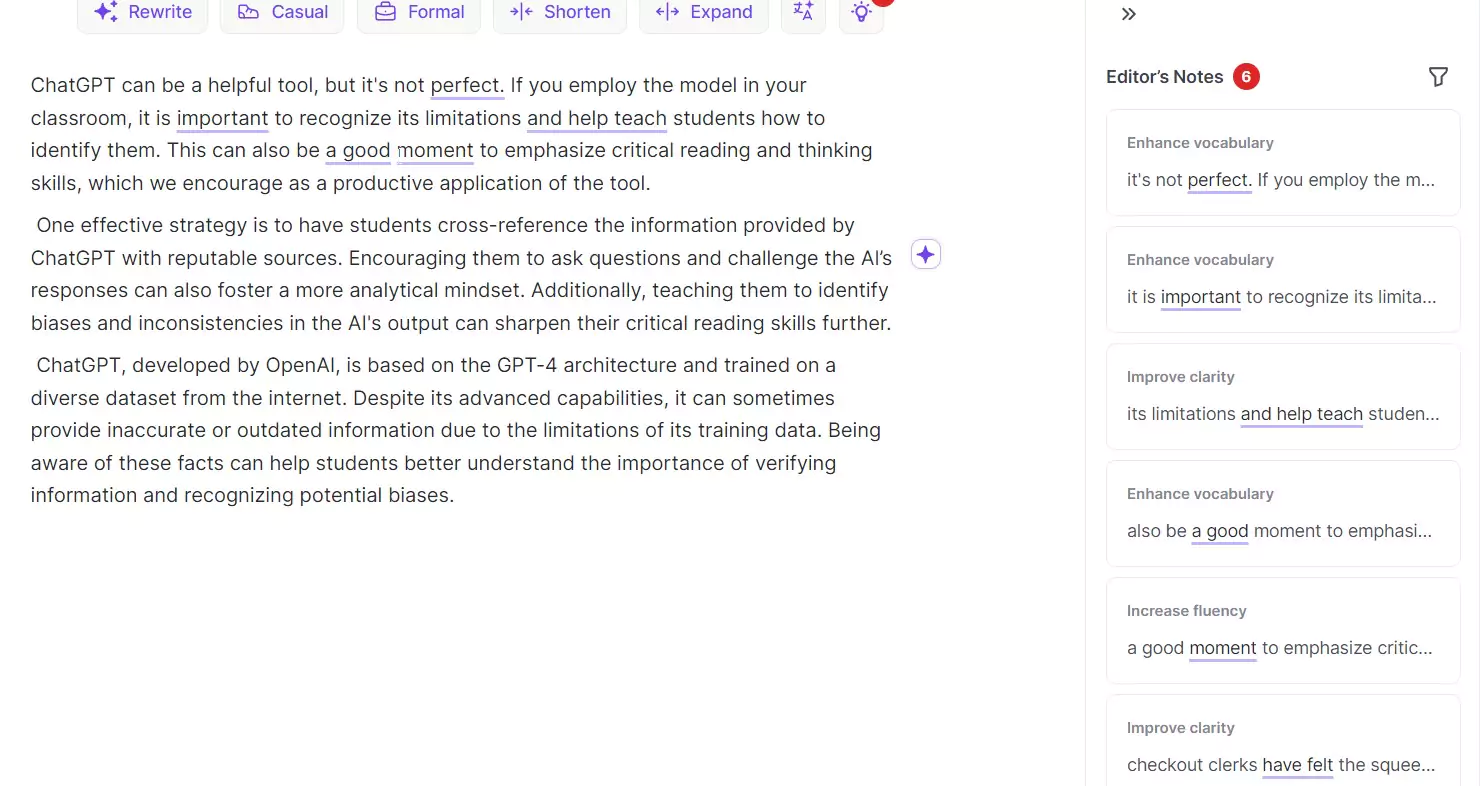Open the lightbulb suggestions icon
The image size is (1480, 786).
click(861, 13)
